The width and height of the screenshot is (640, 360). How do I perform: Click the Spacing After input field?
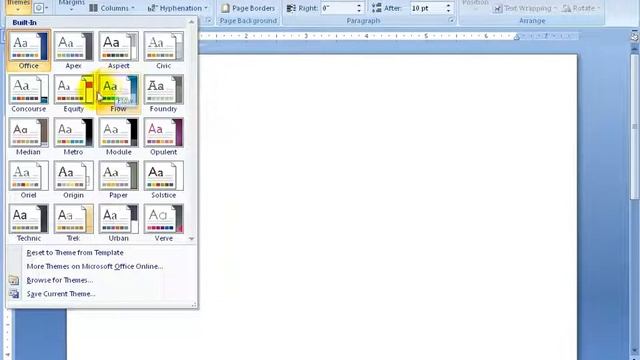[427, 8]
